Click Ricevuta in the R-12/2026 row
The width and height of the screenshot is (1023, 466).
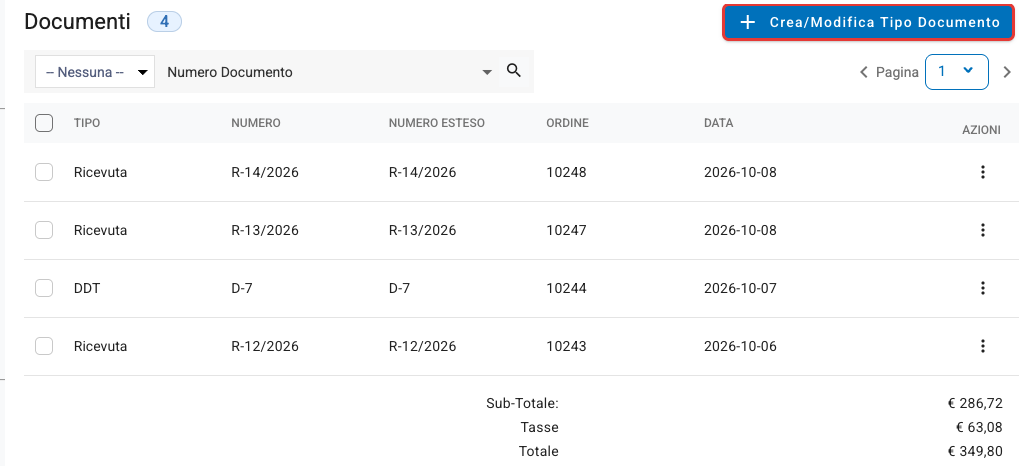coord(100,346)
